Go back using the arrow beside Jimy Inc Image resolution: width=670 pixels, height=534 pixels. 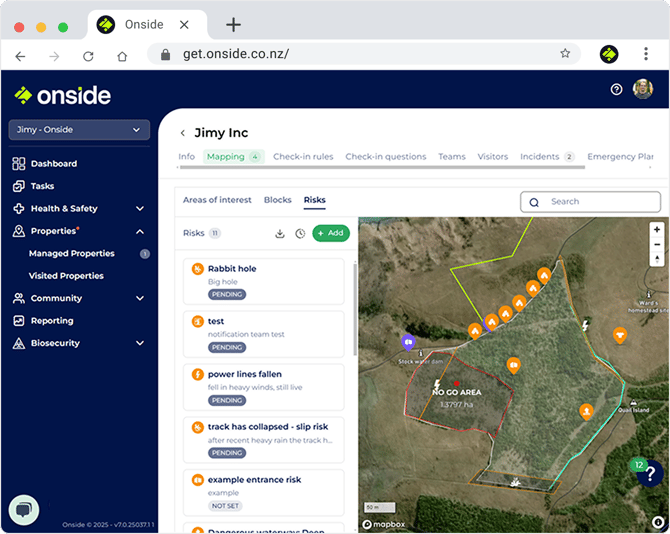[183, 133]
